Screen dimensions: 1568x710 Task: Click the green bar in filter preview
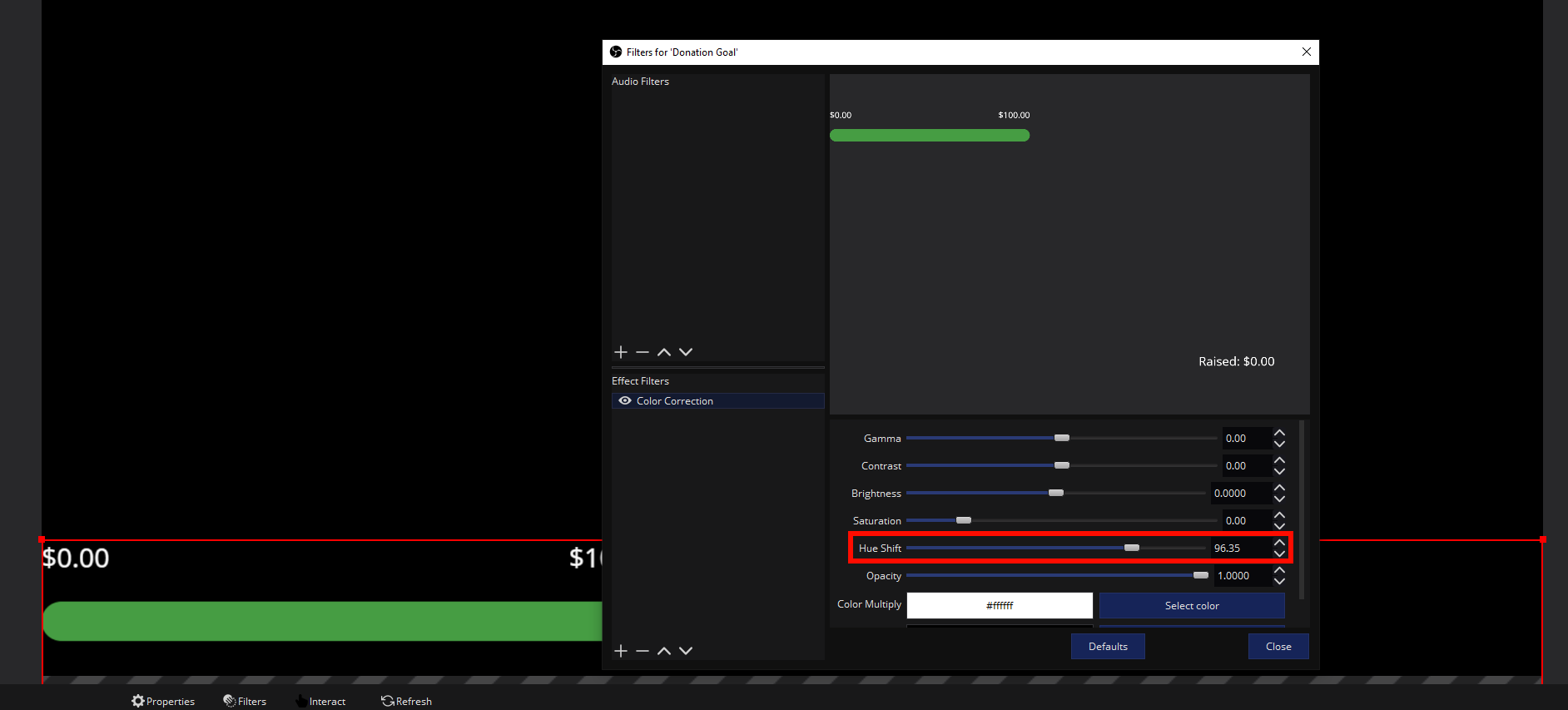pos(930,135)
